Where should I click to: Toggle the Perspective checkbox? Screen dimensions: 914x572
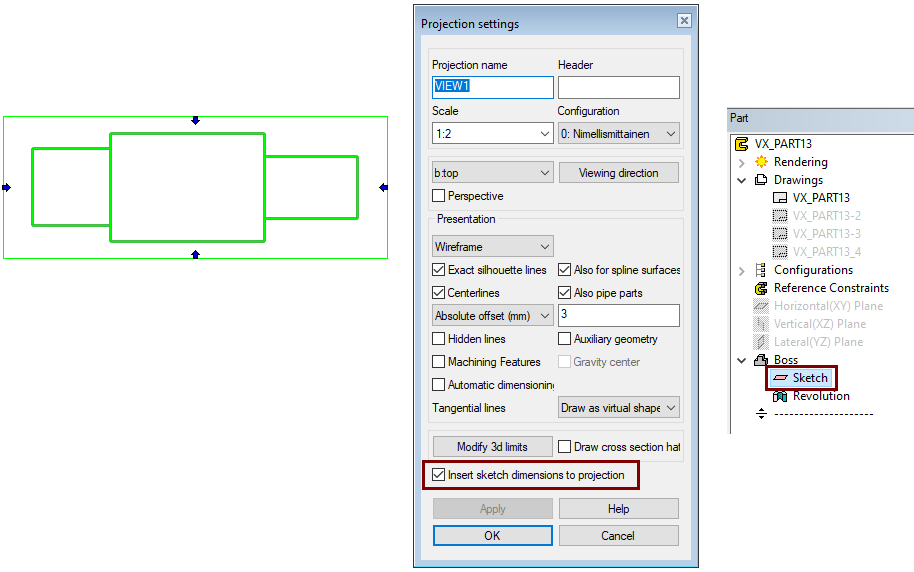438,196
